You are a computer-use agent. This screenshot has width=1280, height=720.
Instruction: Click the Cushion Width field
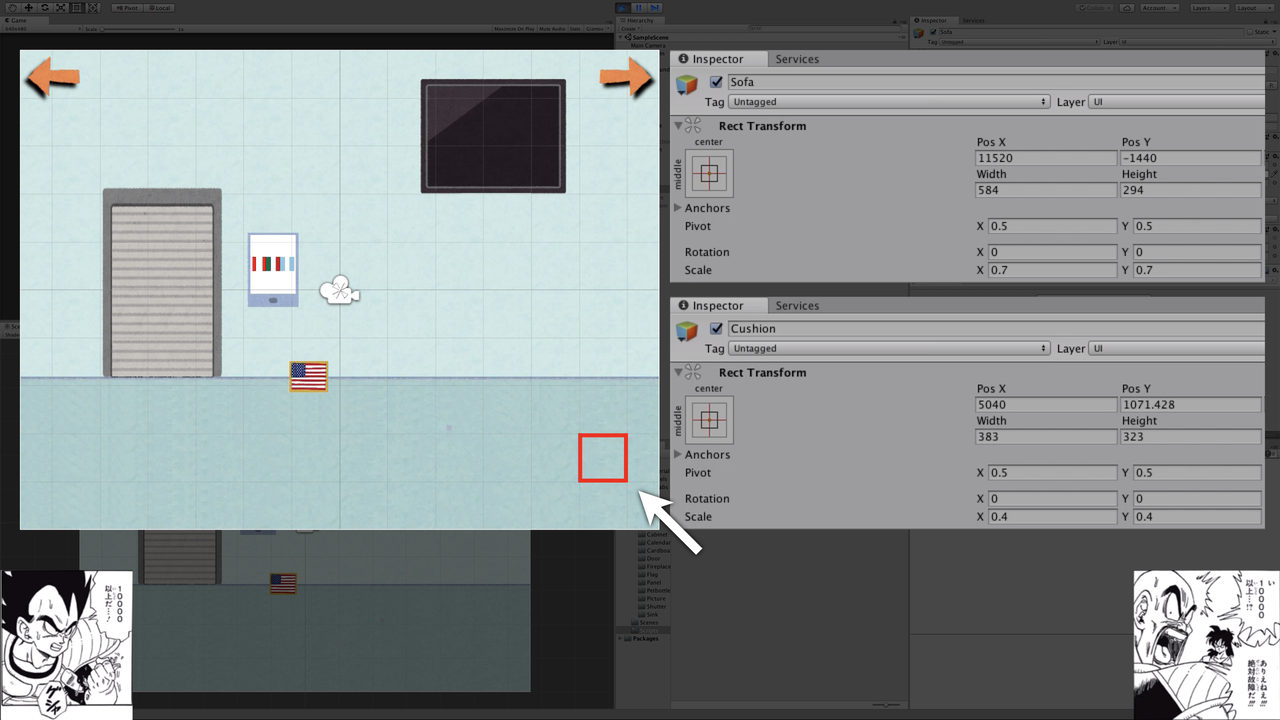[1045, 437]
